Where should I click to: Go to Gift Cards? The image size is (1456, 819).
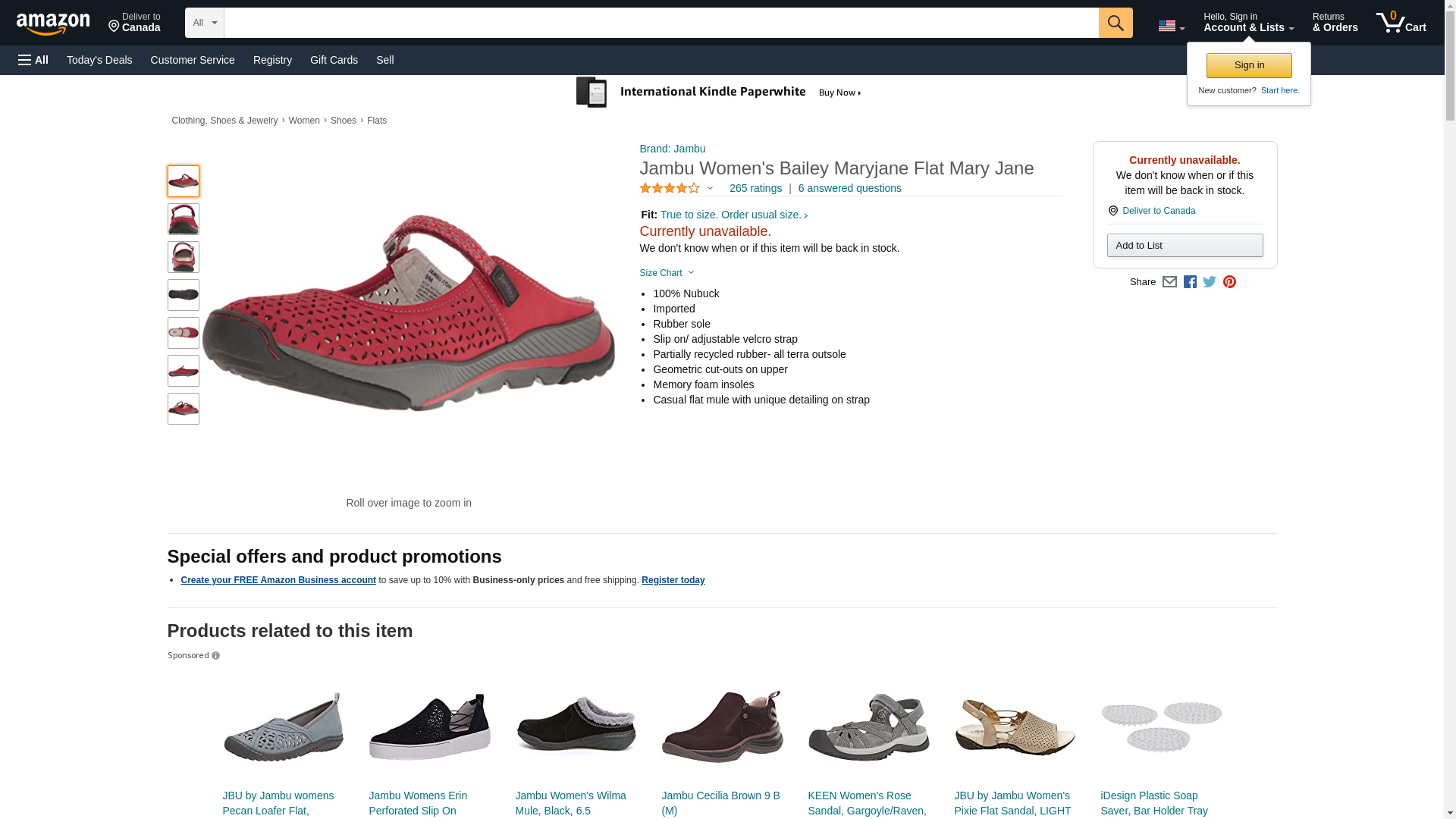click(x=334, y=60)
